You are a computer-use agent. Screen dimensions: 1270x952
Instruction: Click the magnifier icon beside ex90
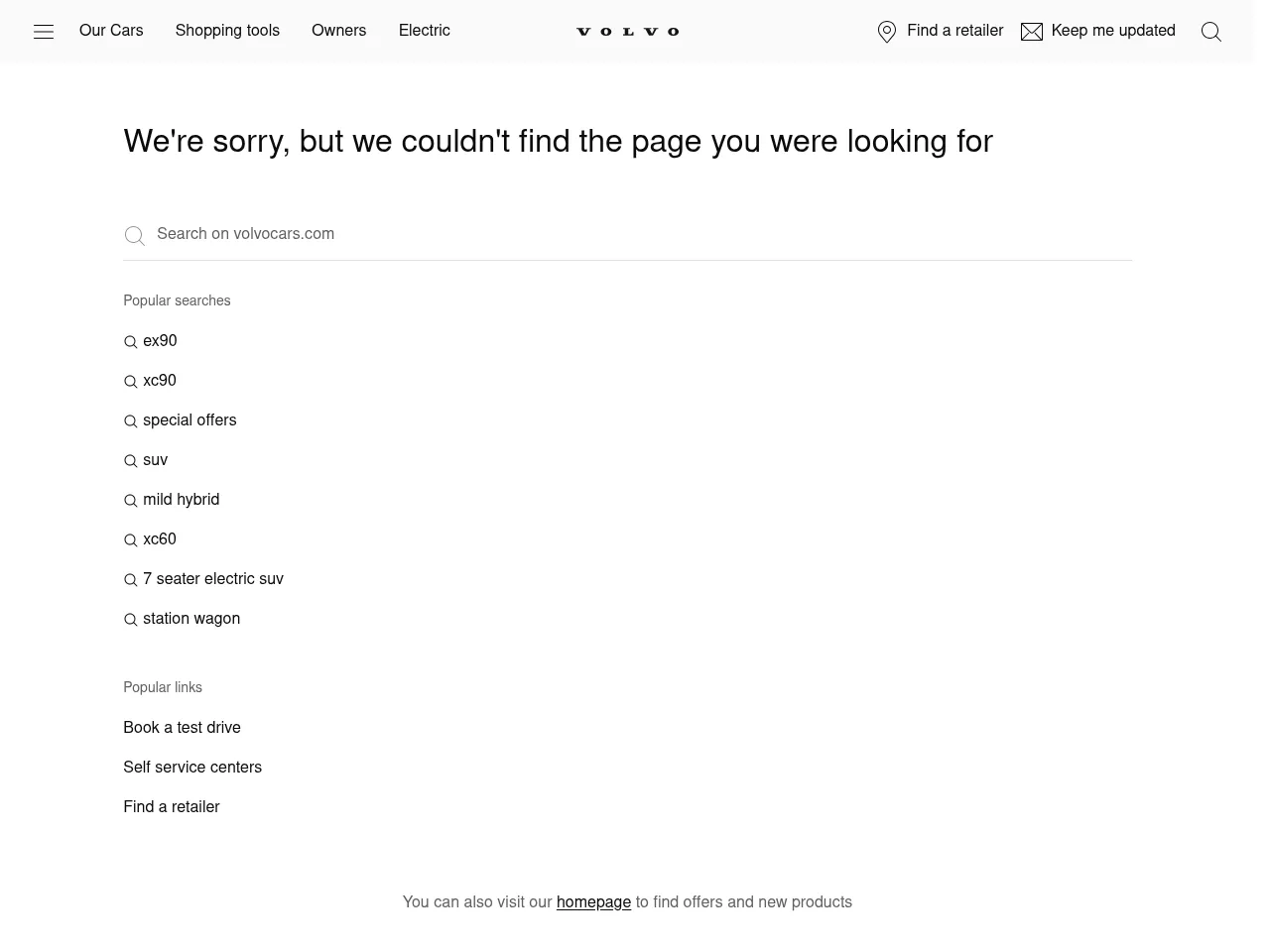130,342
